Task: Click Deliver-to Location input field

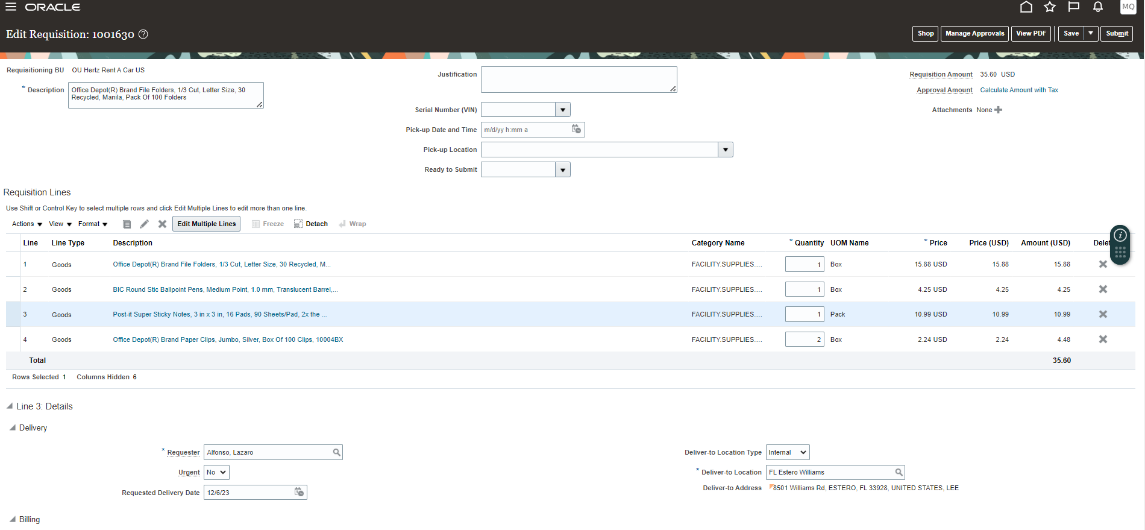Action: (830, 472)
